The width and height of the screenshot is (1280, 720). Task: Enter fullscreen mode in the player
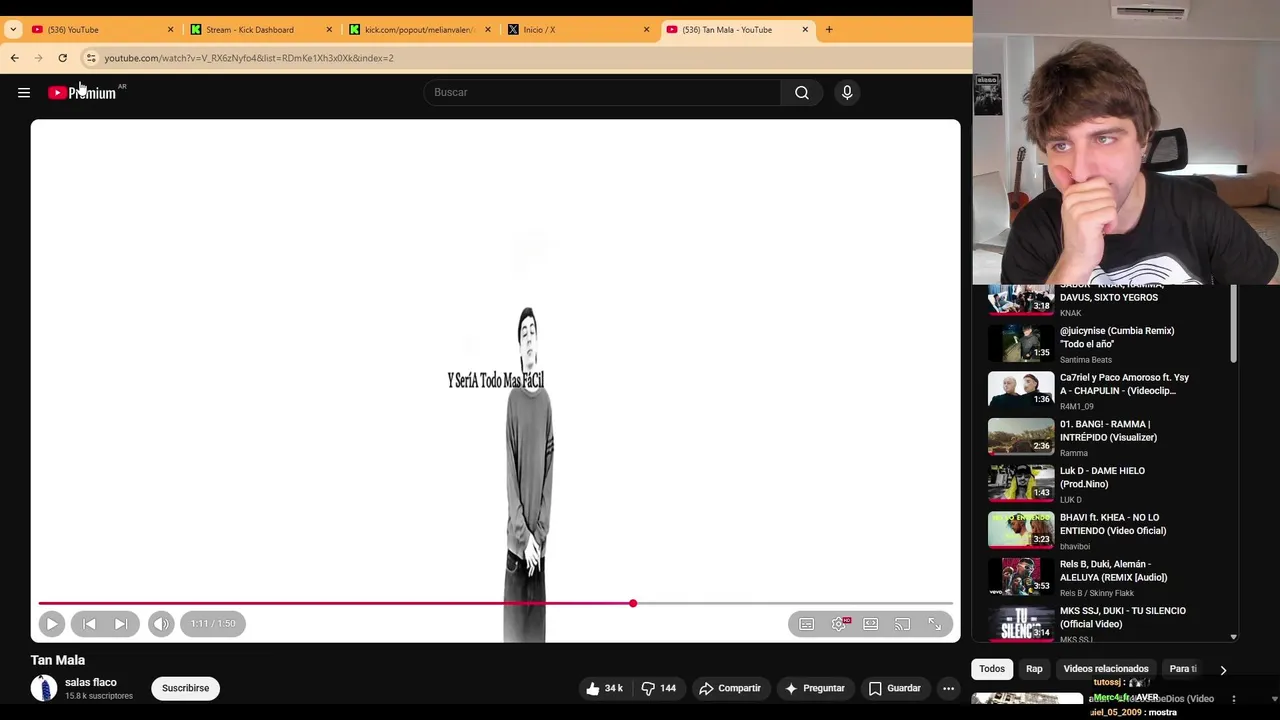tap(935, 624)
